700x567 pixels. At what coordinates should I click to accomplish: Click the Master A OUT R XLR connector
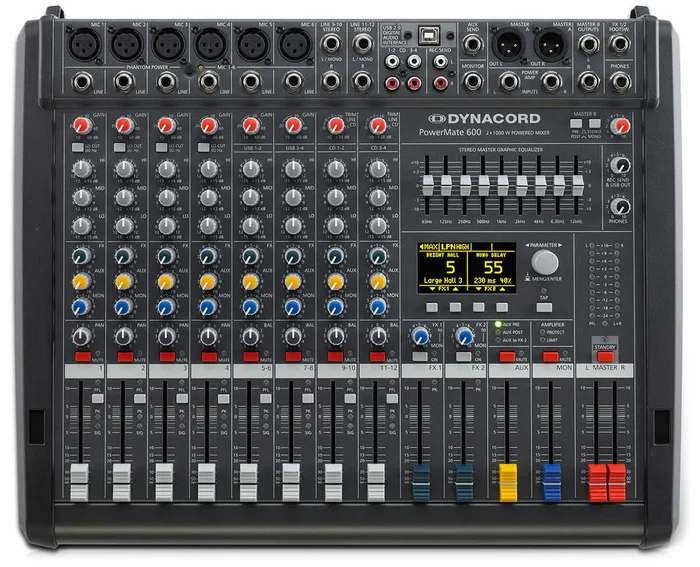point(552,45)
